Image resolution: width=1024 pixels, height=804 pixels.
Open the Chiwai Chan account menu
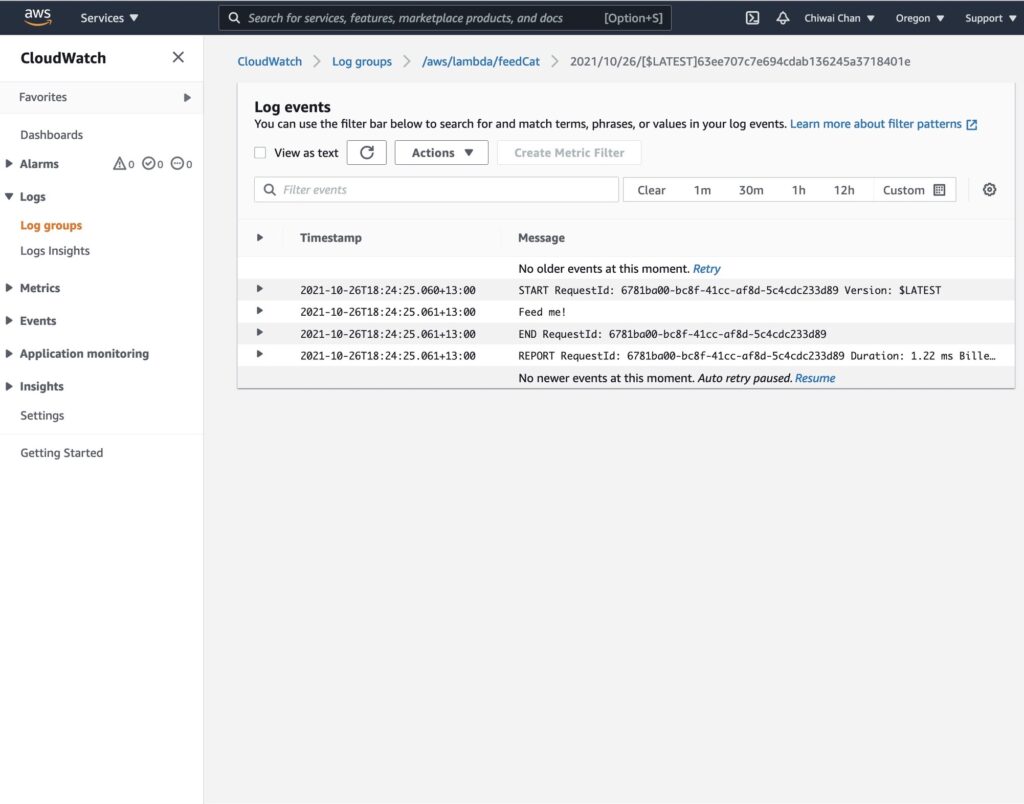pyautogui.click(x=839, y=18)
